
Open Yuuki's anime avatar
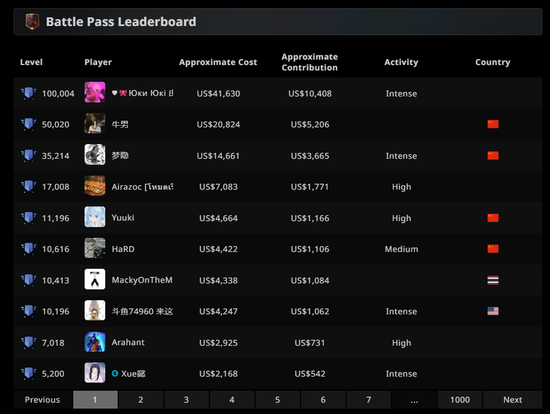[x=95, y=217]
